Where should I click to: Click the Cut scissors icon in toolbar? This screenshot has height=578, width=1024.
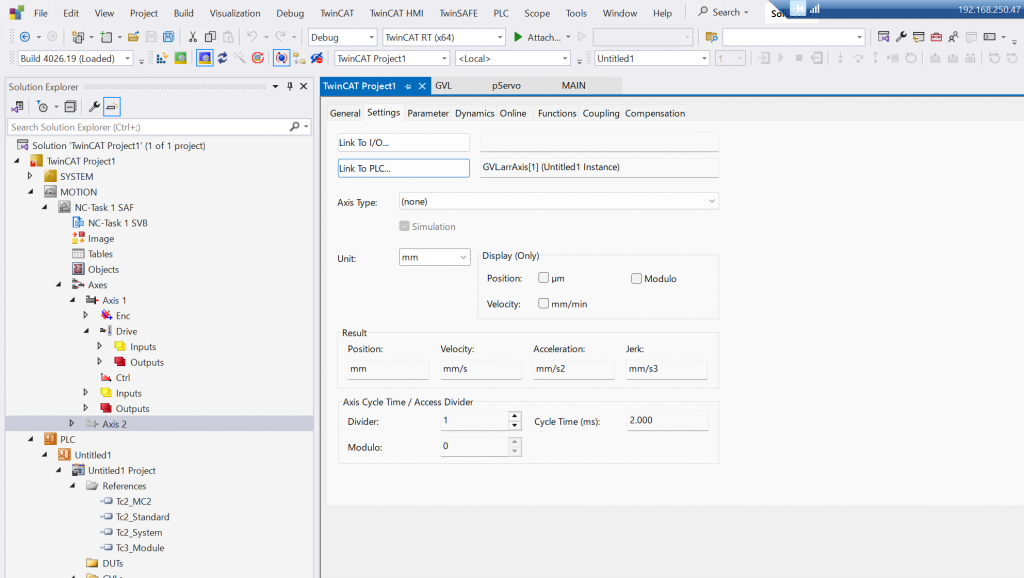click(x=193, y=37)
